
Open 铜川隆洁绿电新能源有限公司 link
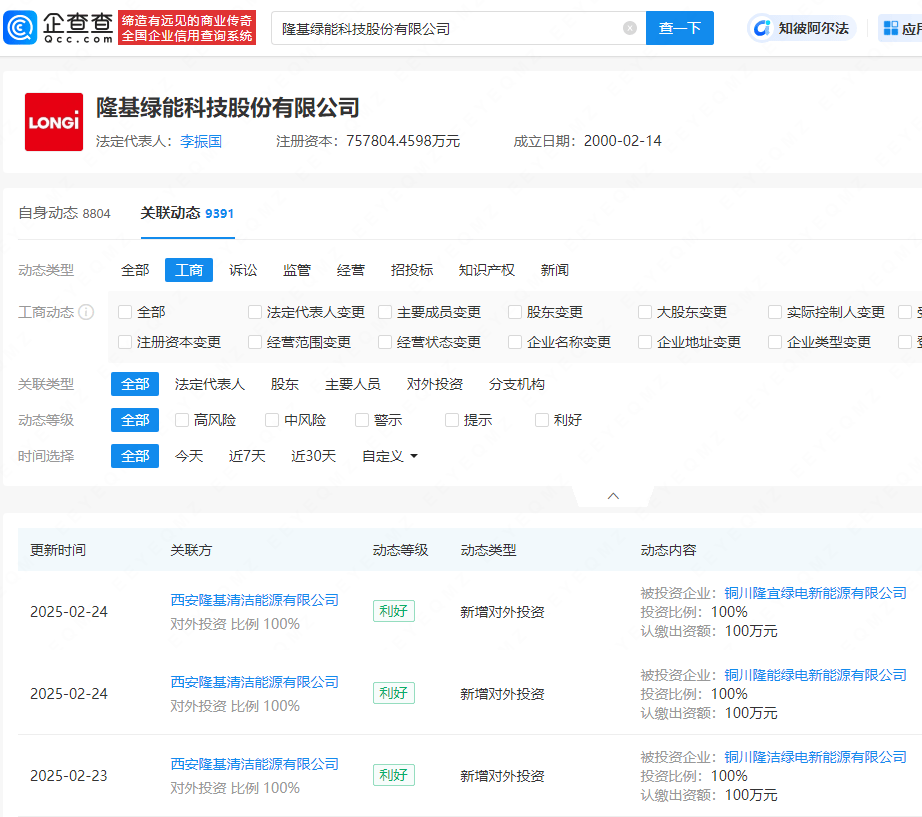coord(816,757)
